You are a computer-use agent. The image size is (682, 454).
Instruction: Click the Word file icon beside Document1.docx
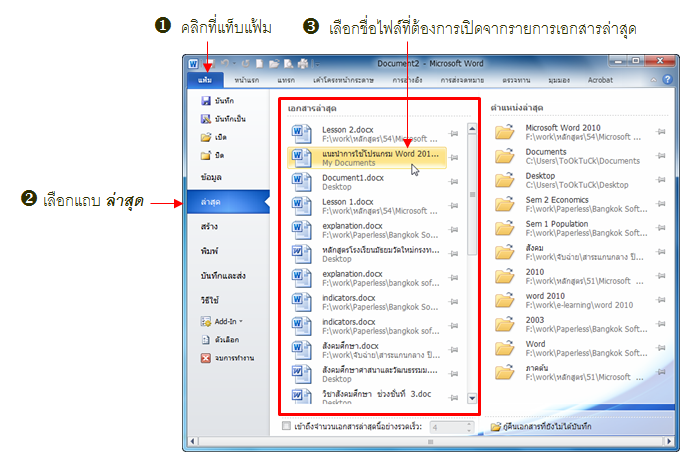[301, 182]
